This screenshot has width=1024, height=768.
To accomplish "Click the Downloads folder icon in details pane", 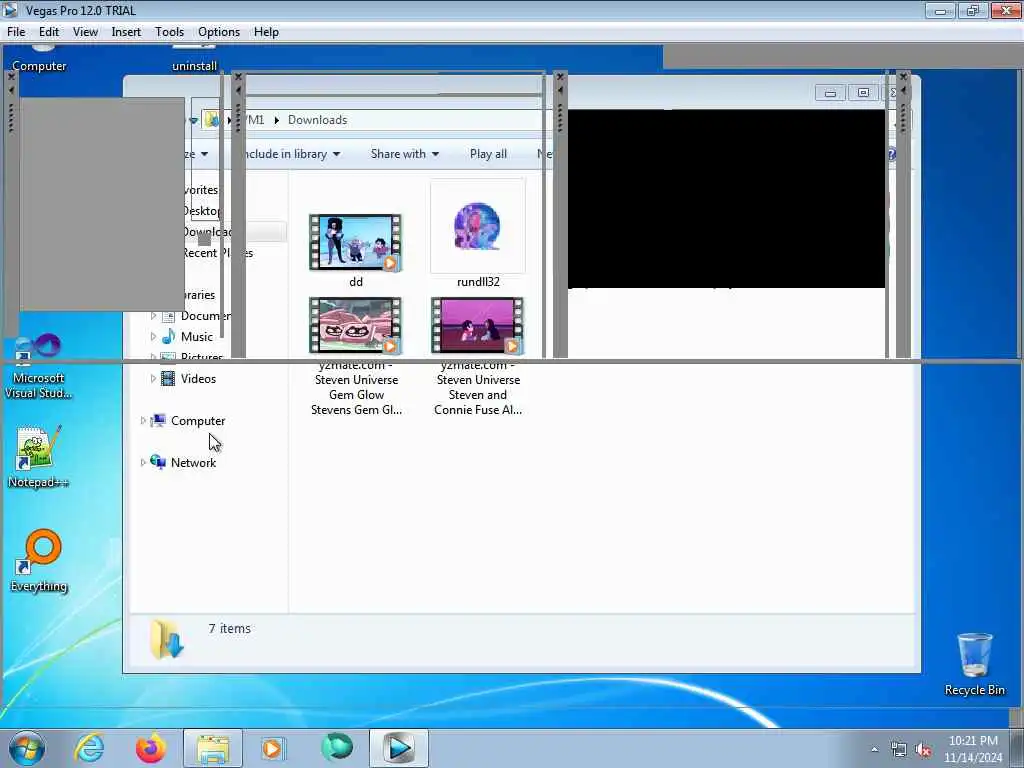I will pyautogui.click(x=167, y=639).
